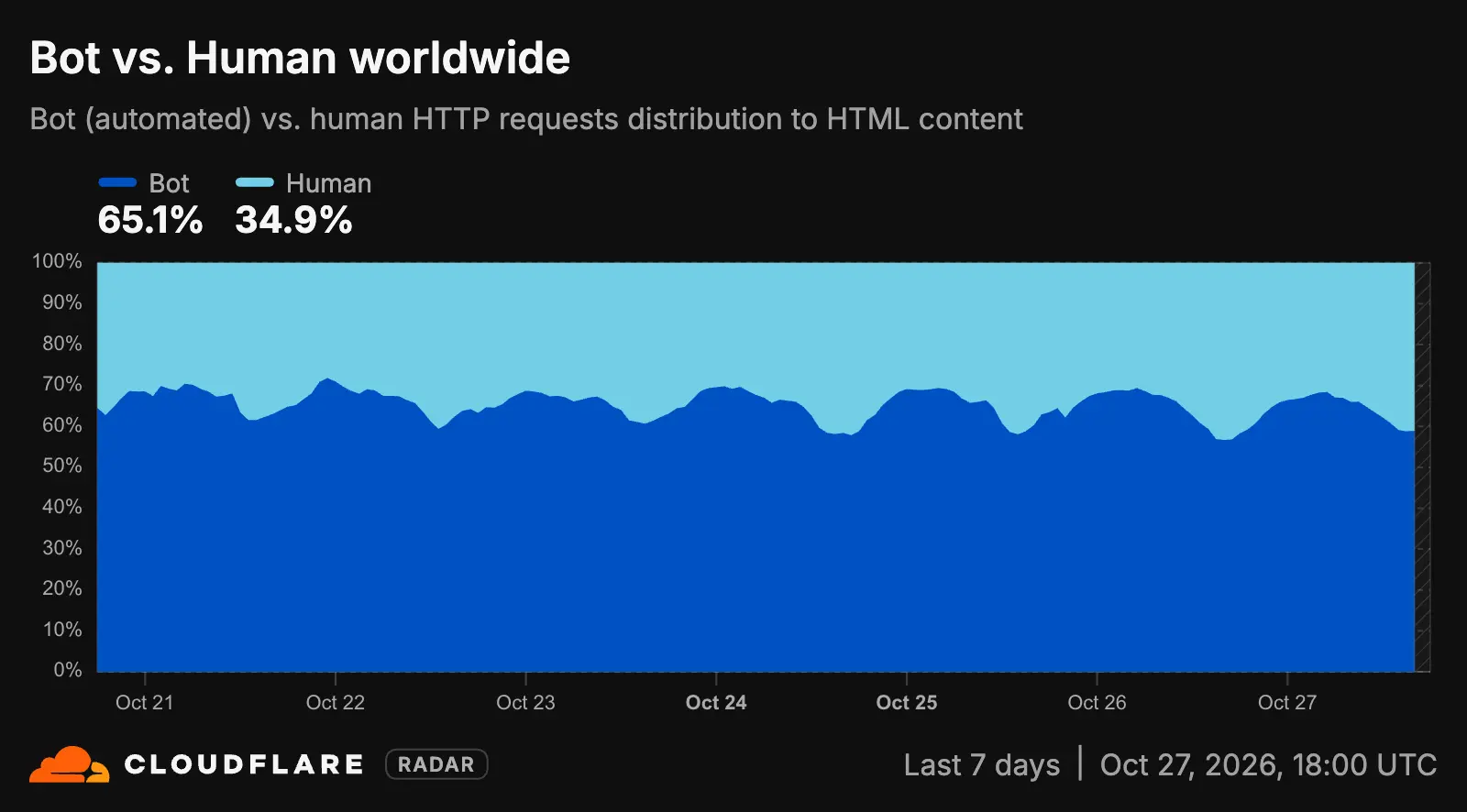The height and width of the screenshot is (812, 1467).
Task: Click the CLOUDFLARE wordmark
Action: (244, 764)
